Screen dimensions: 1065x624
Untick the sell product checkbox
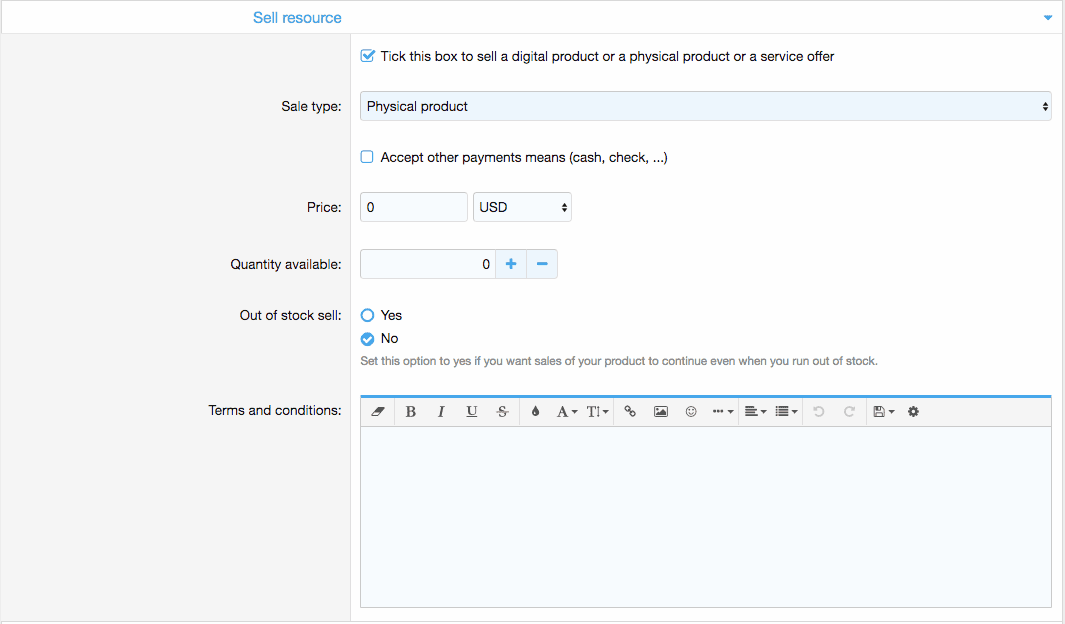point(367,57)
